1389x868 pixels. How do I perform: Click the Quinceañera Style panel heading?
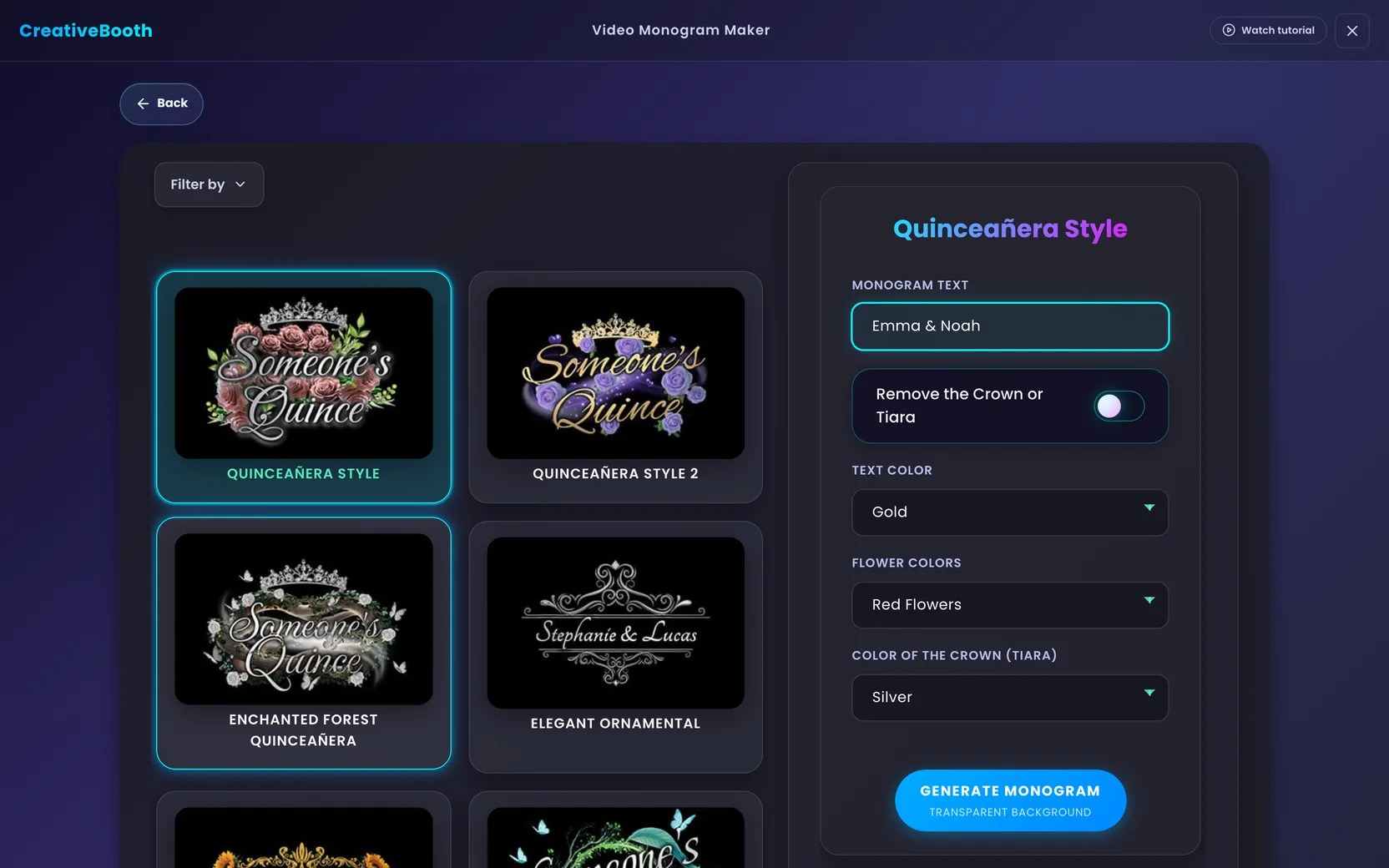click(1010, 229)
